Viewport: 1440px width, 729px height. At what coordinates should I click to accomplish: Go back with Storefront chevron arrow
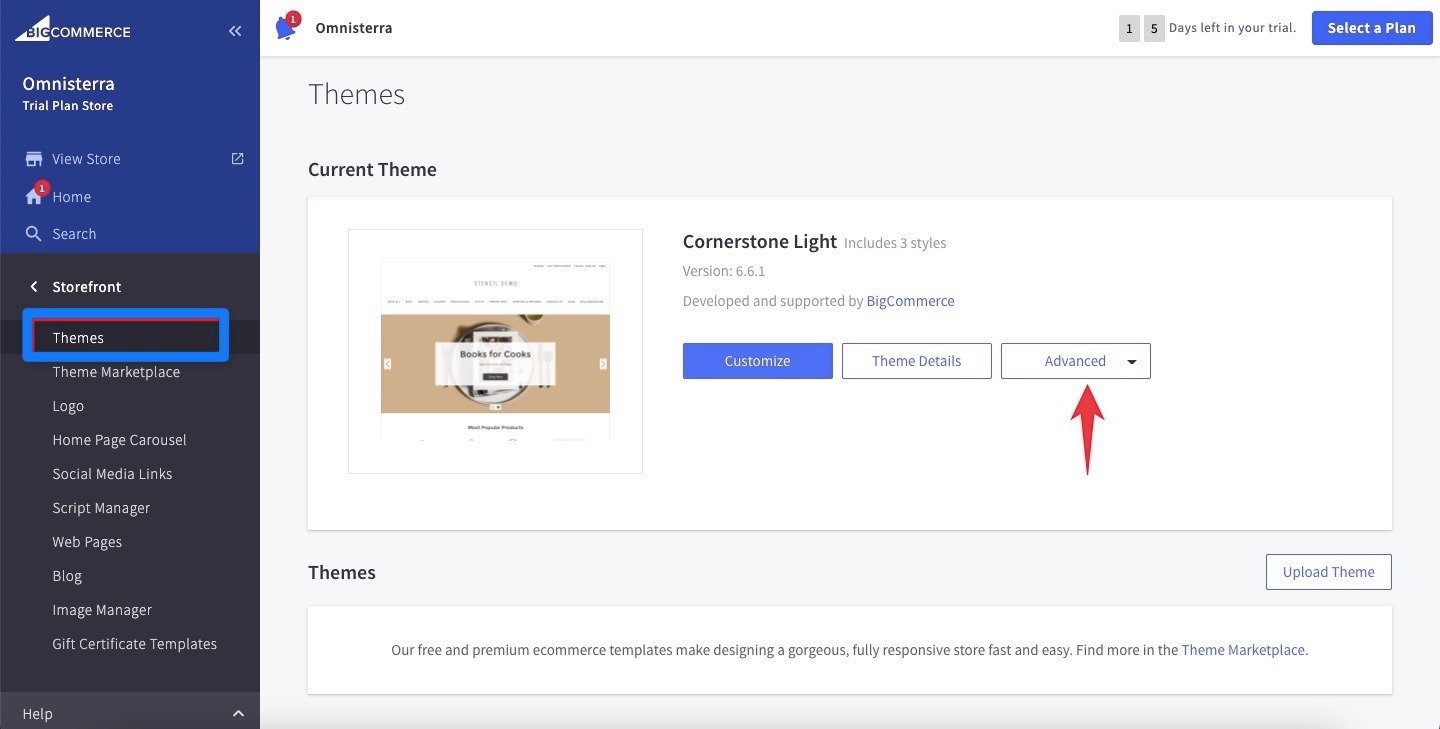click(33, 287)
